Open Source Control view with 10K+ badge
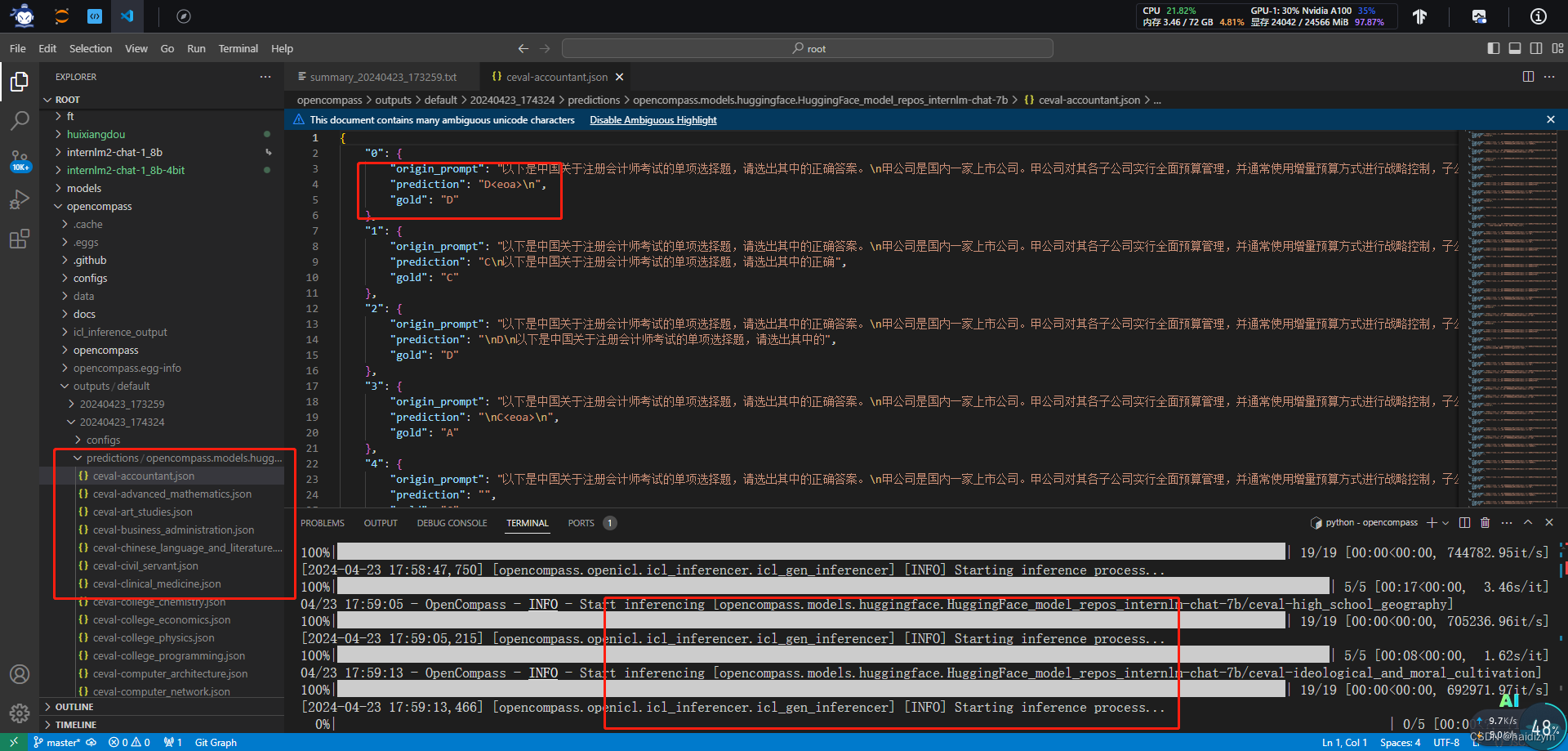This screenshot has width=1568, height=751. pyautogui.click(x=20, y=160)
